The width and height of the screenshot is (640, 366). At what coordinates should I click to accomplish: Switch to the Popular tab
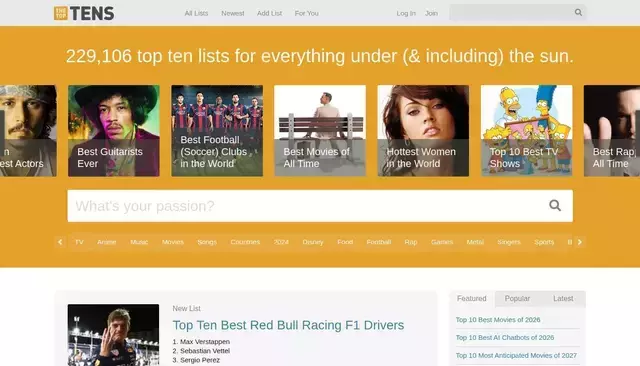(517, 299)
